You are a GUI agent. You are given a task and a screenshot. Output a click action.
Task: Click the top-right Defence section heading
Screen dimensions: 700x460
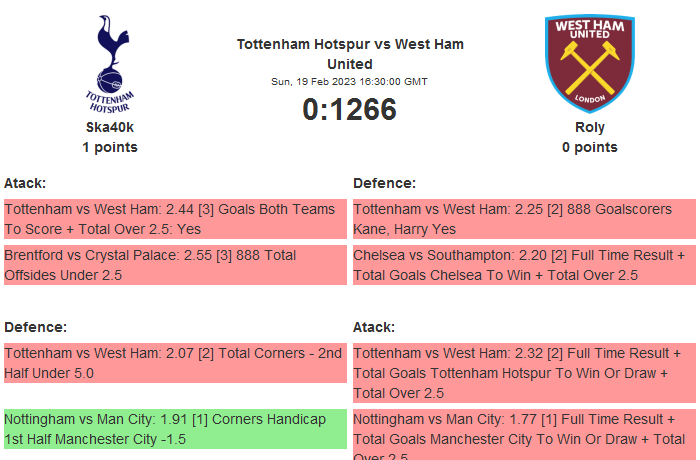coord(385,183)
